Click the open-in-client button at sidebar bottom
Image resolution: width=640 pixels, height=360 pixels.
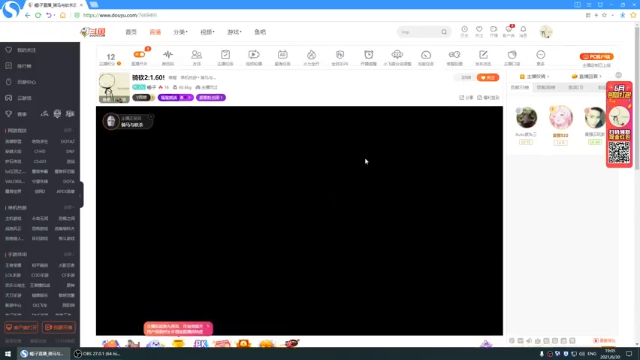[21, 327]
